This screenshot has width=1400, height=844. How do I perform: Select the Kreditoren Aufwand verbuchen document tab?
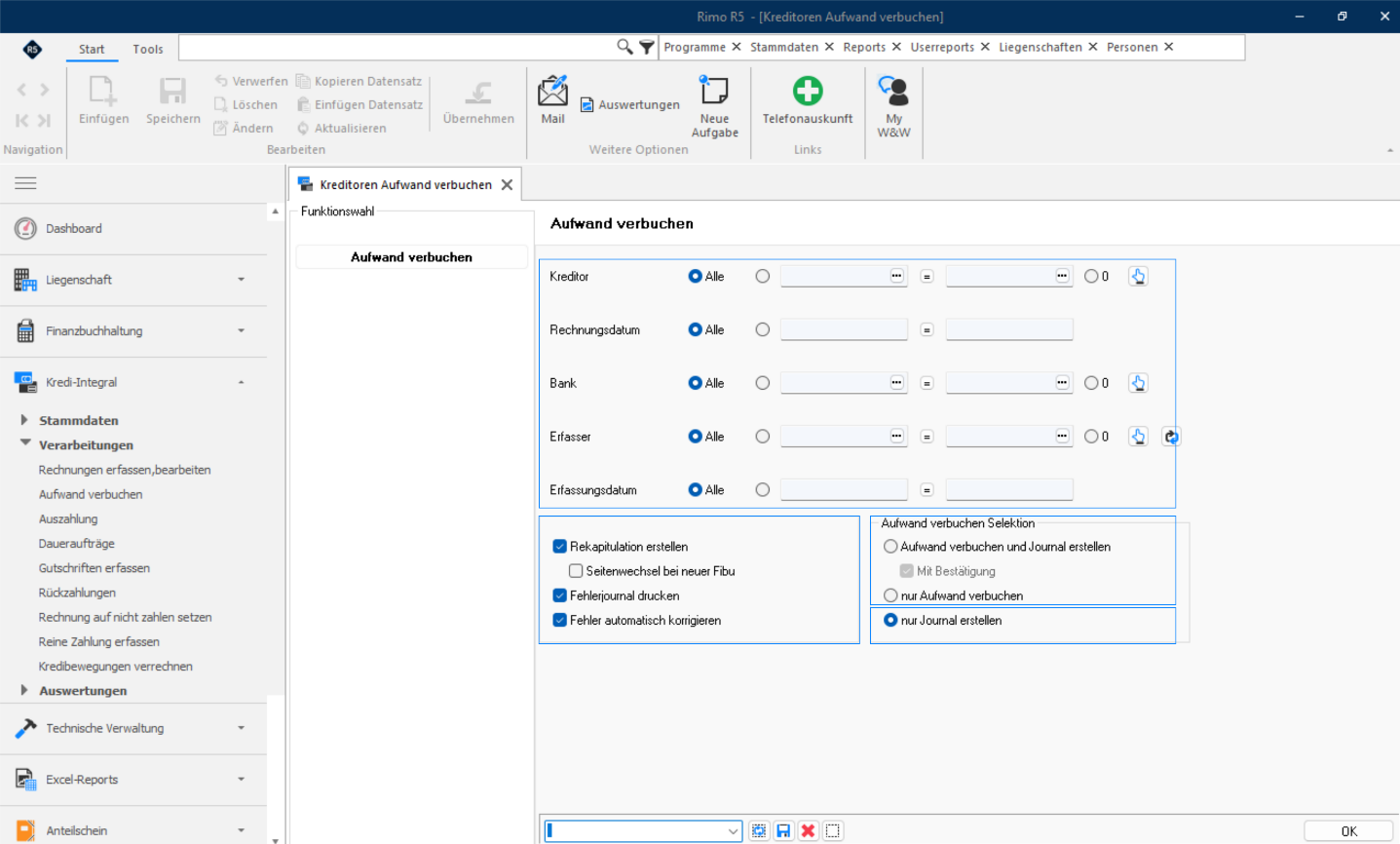(x=405, y=184)
